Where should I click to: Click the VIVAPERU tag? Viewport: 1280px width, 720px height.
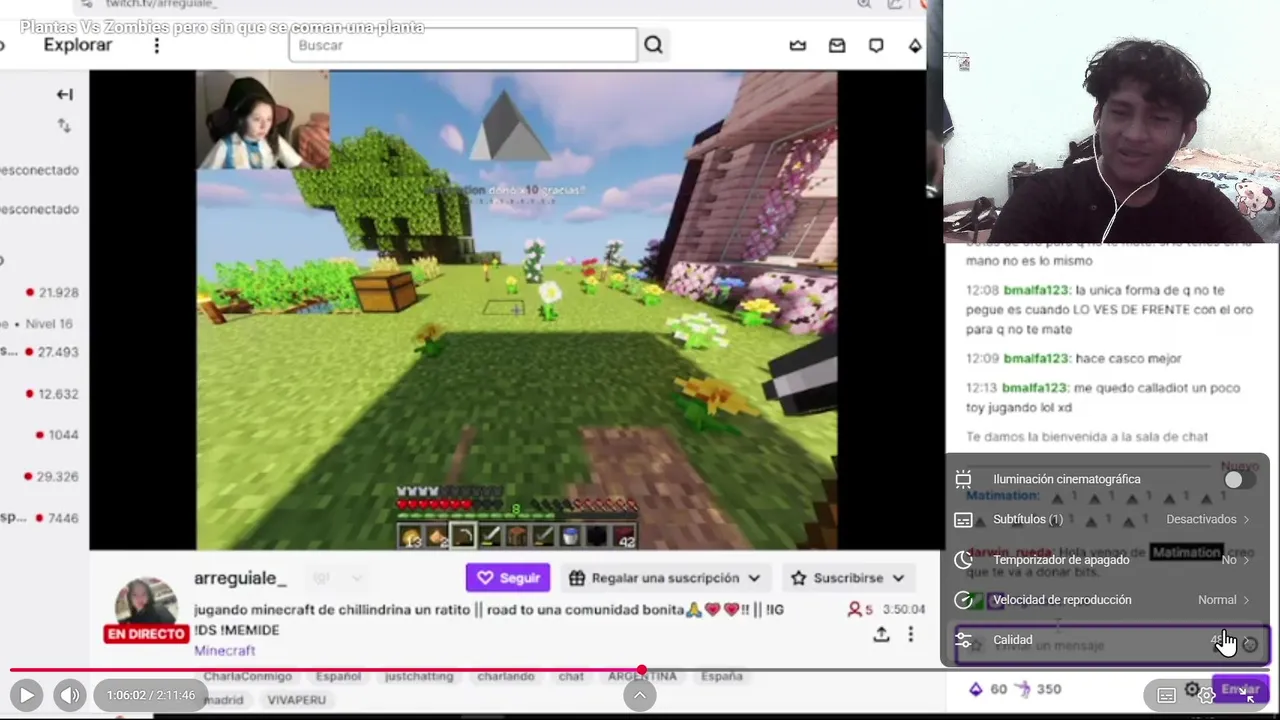[296, 700]
